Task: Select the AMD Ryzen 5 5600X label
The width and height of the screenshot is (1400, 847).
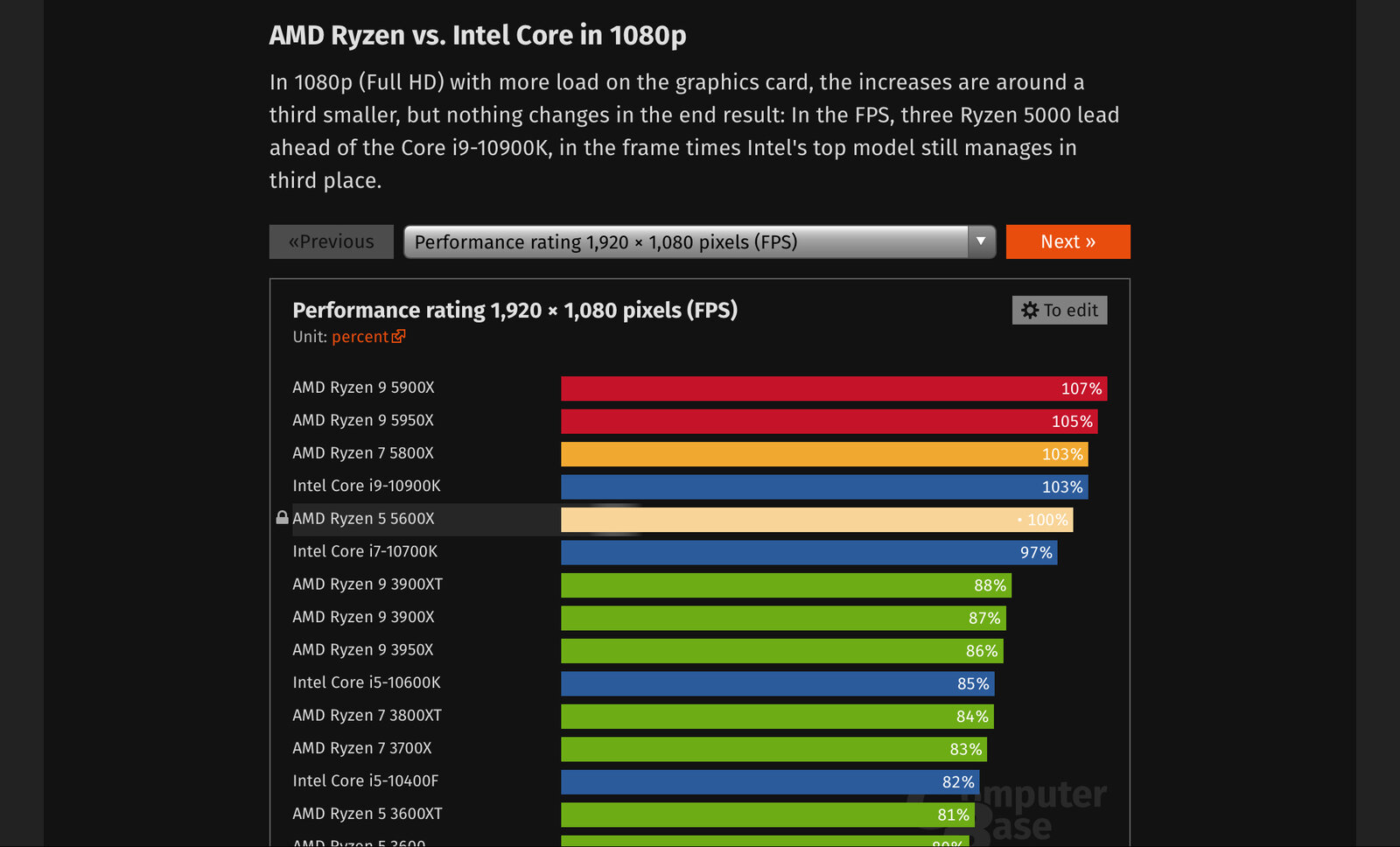Action: coord(363,519)
